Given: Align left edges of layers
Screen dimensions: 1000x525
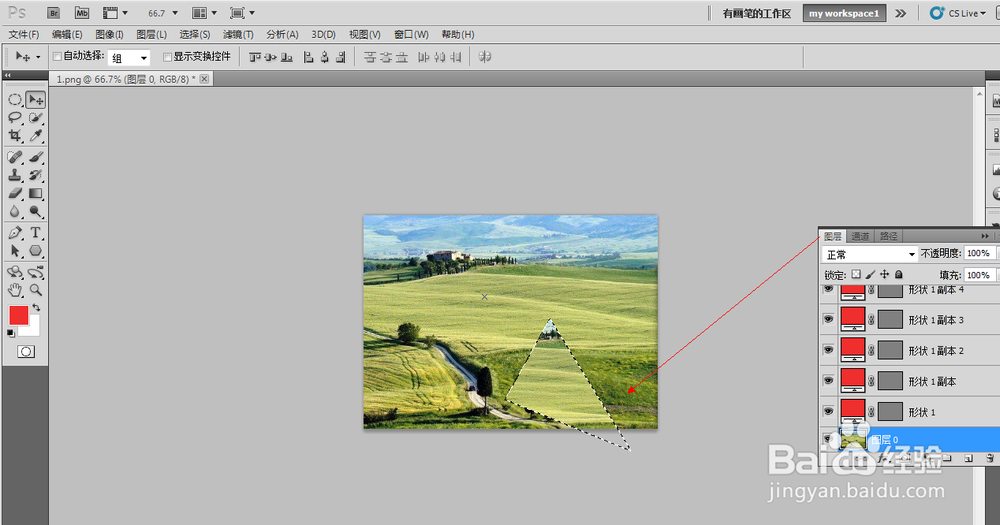Looking at the screenshot, I should point(309,57).
